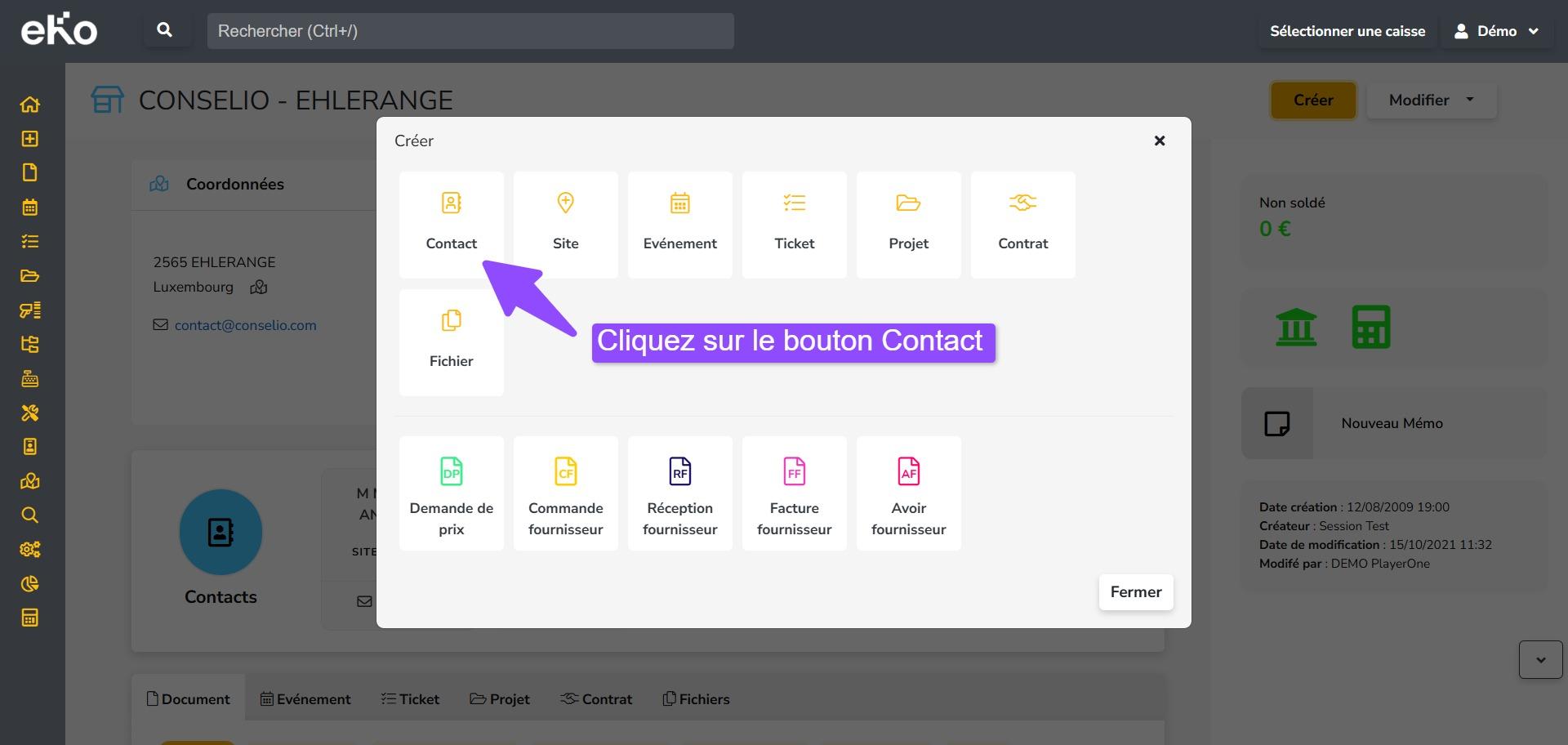Choose Facture fournisseur tile
The width and height of the screenshot is (1568, 745).
(794, 493)
